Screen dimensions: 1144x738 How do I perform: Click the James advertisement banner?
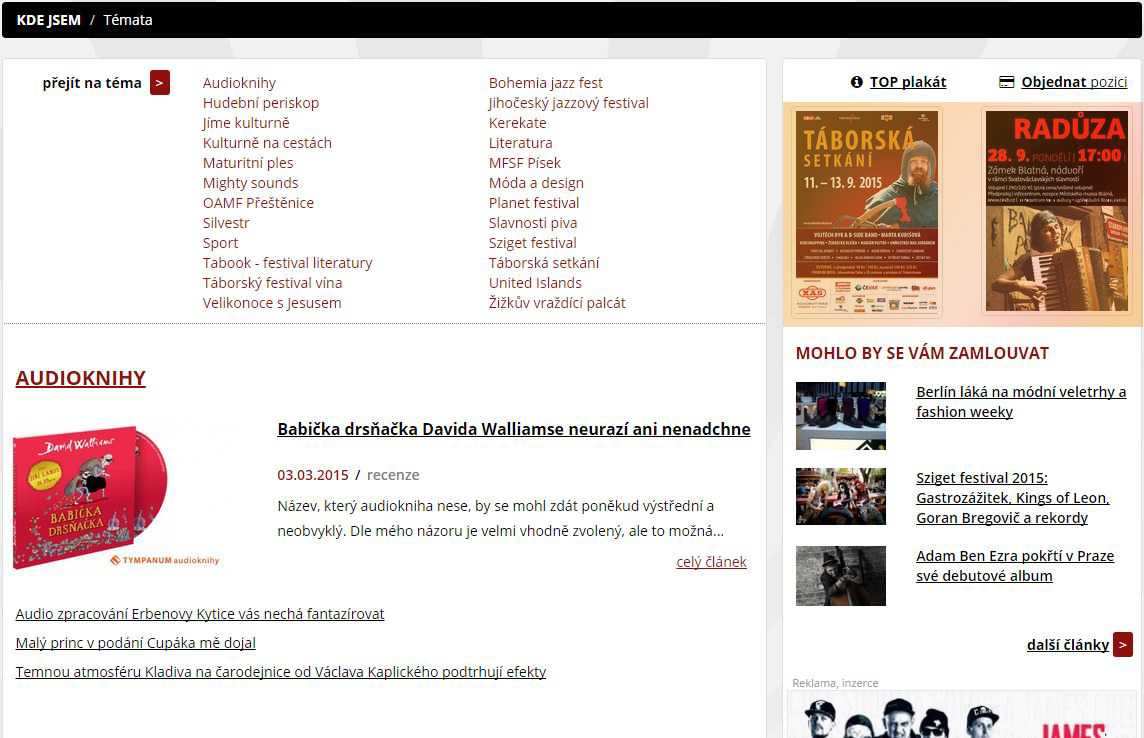(x=962, y=715)
